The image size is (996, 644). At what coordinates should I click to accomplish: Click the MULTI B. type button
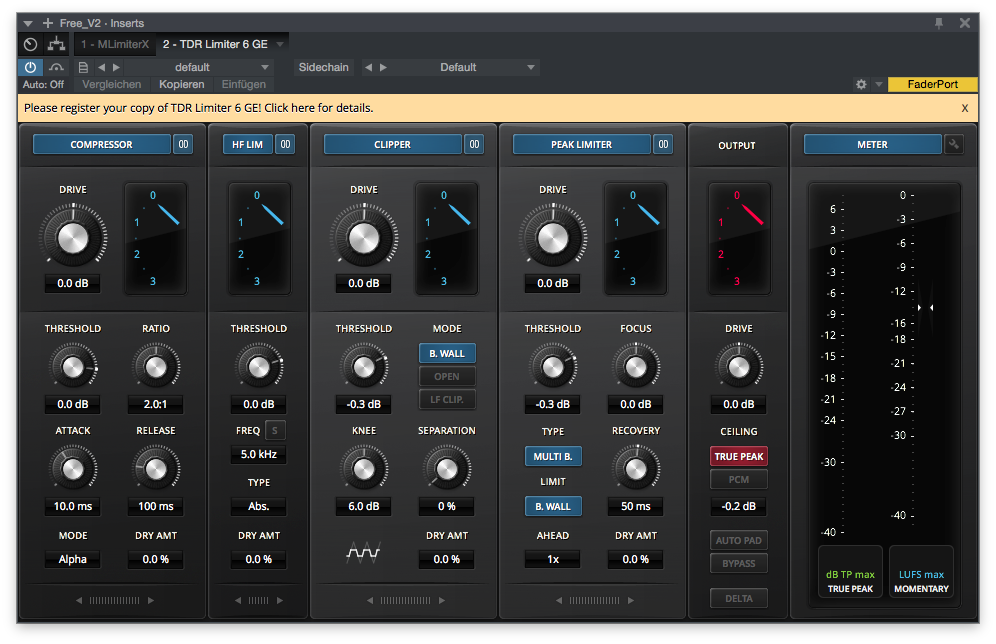pyautogui.click(x=553, y=456)
